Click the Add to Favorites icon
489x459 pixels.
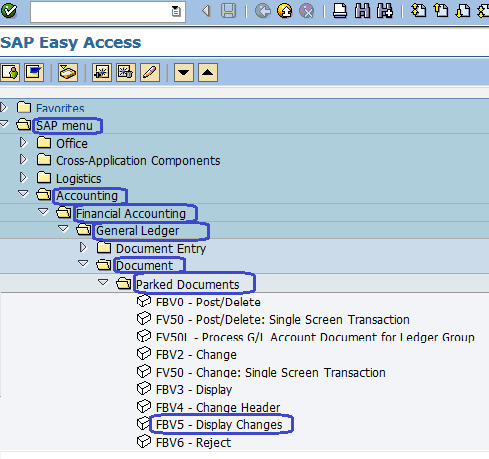coord(102,72)
